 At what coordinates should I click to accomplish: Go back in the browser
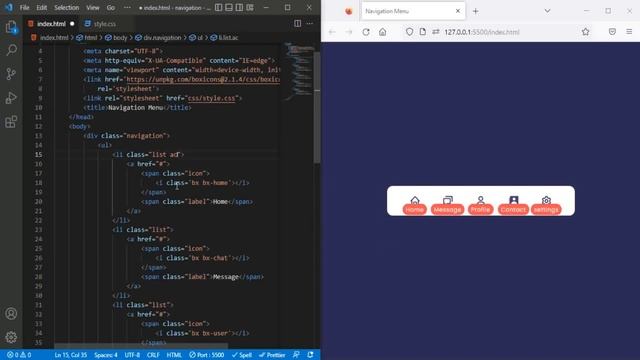coord(332,32)
